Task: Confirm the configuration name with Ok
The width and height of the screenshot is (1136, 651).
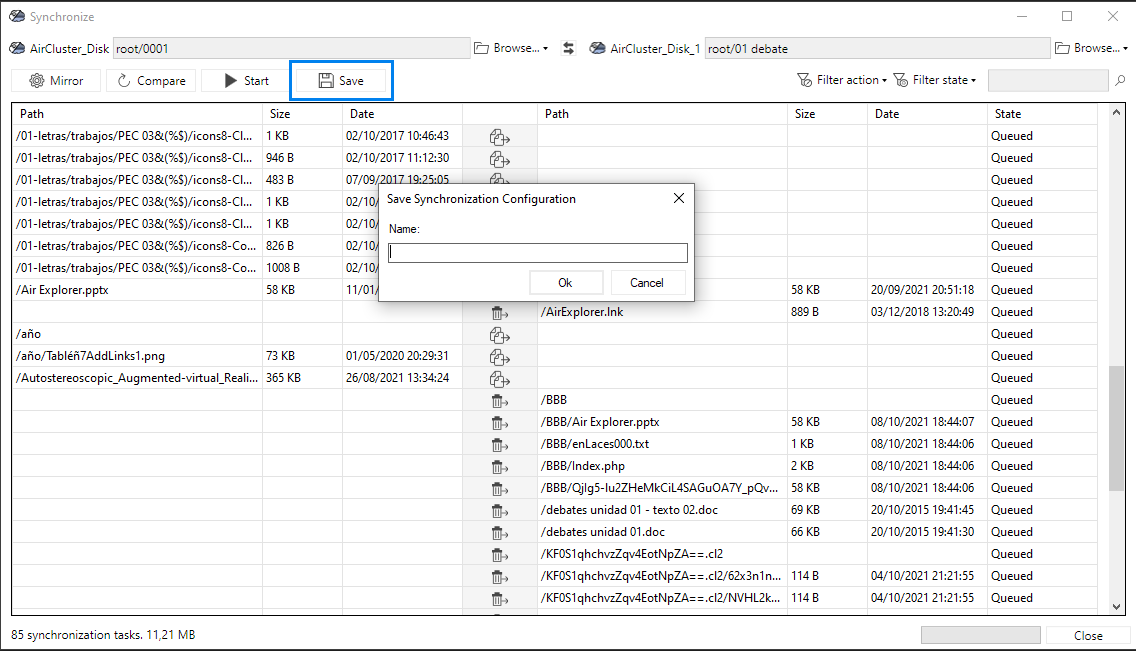Action: [x=566, y=282]
